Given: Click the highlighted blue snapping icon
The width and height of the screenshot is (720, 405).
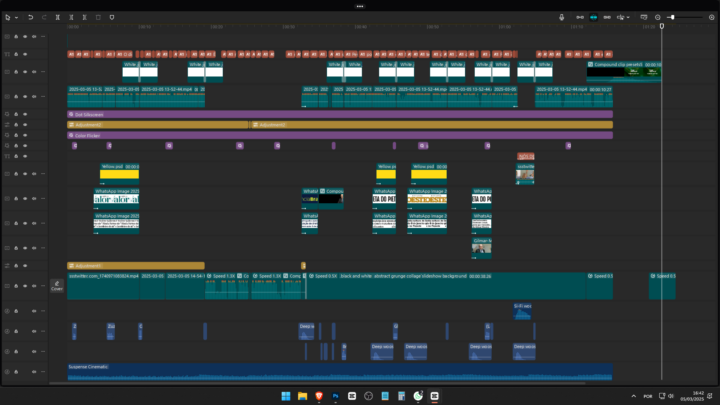Looking at the screenshot, I should click(x=593, y=17).
